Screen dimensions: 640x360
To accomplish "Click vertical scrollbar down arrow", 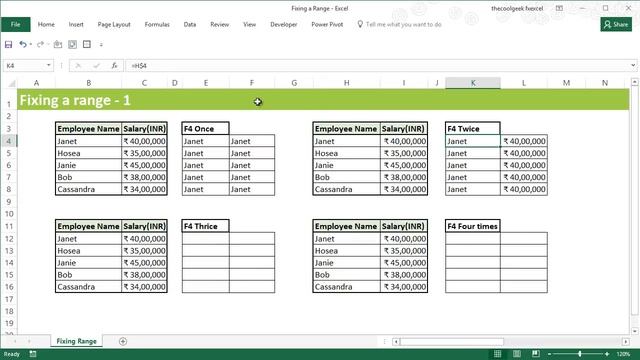I will pos(634,331).
